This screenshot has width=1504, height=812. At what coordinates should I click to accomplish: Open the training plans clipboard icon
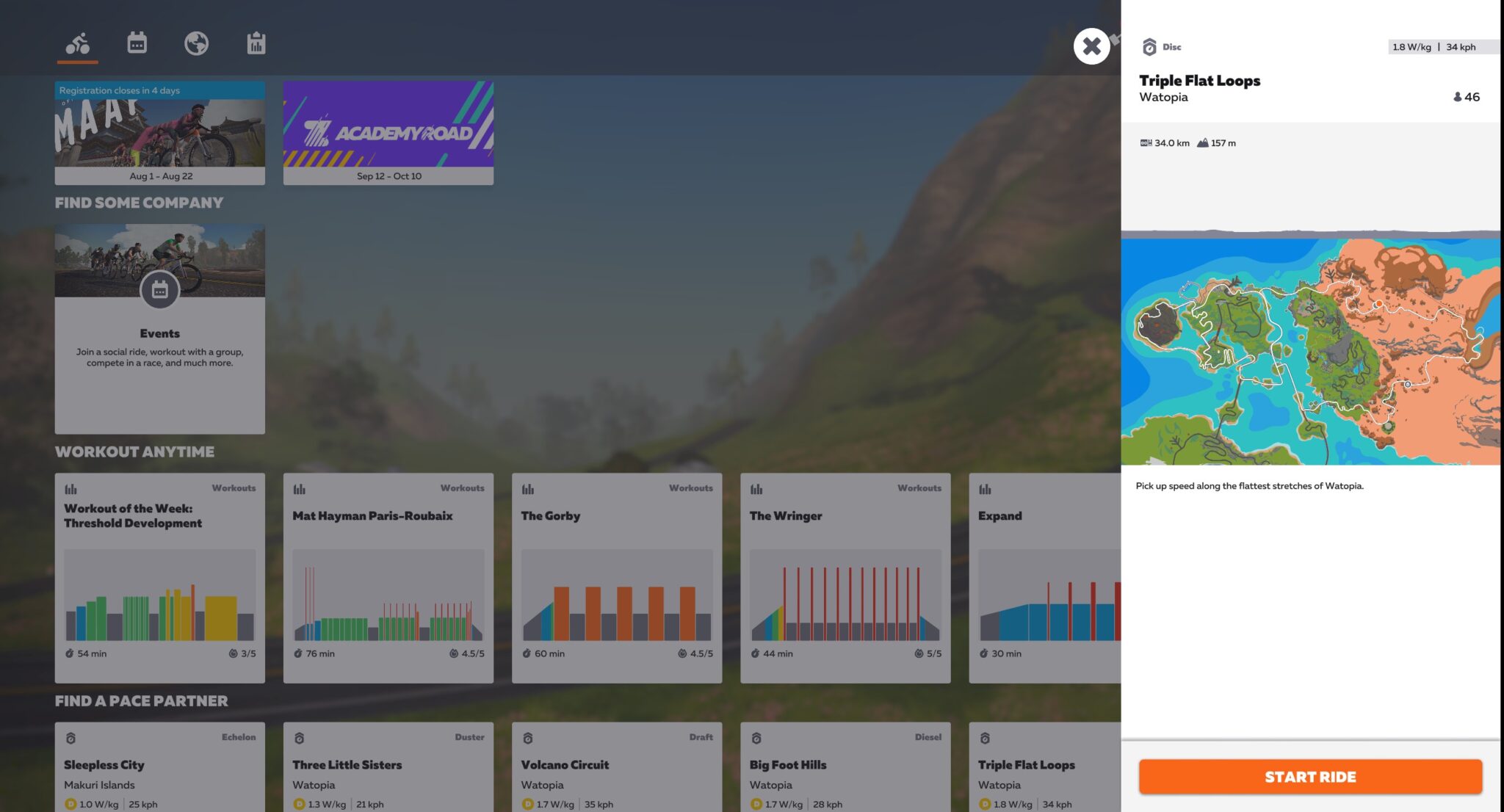tap(255, 44)
